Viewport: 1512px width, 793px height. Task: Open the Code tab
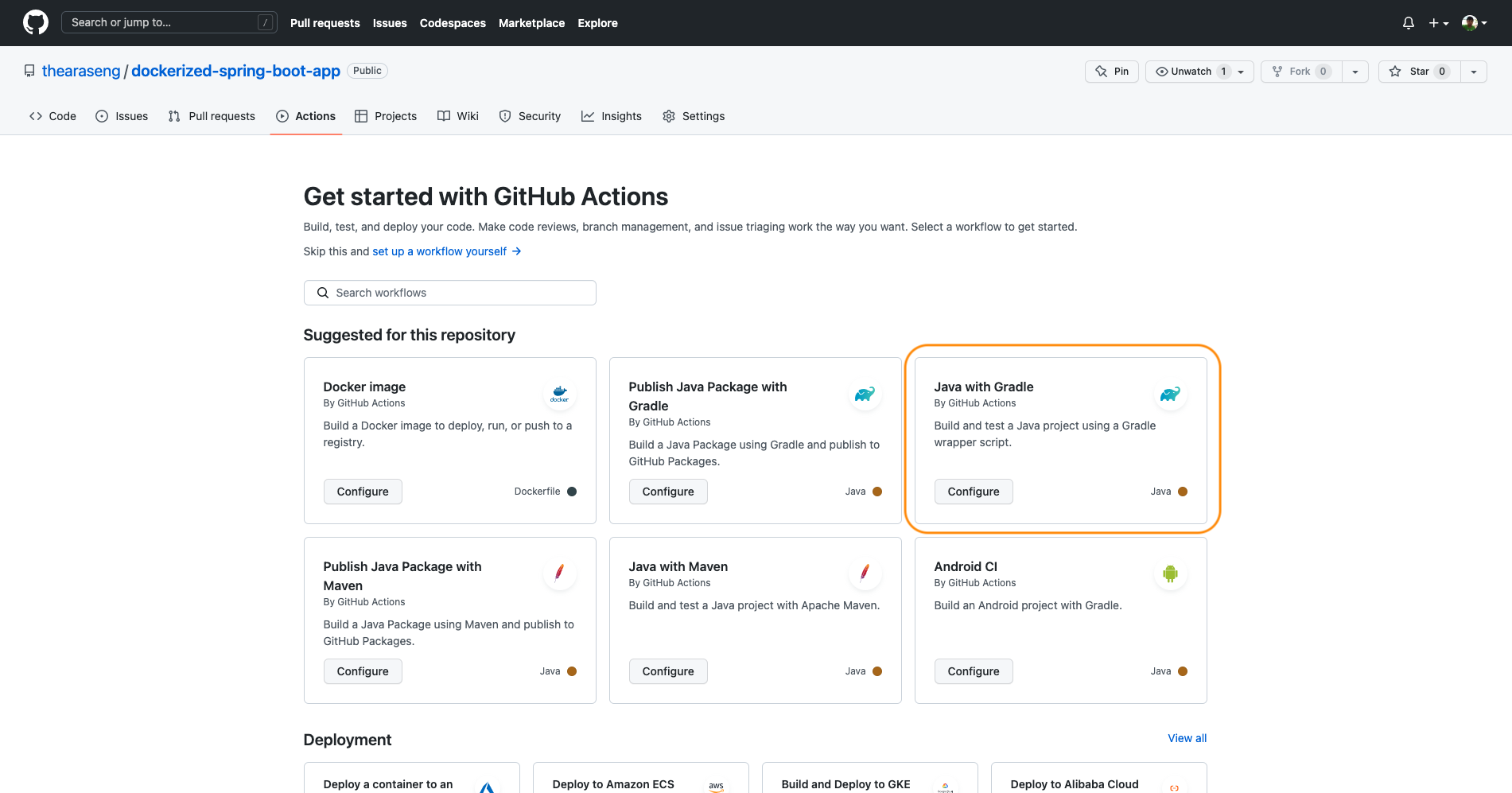click(52, 116)
